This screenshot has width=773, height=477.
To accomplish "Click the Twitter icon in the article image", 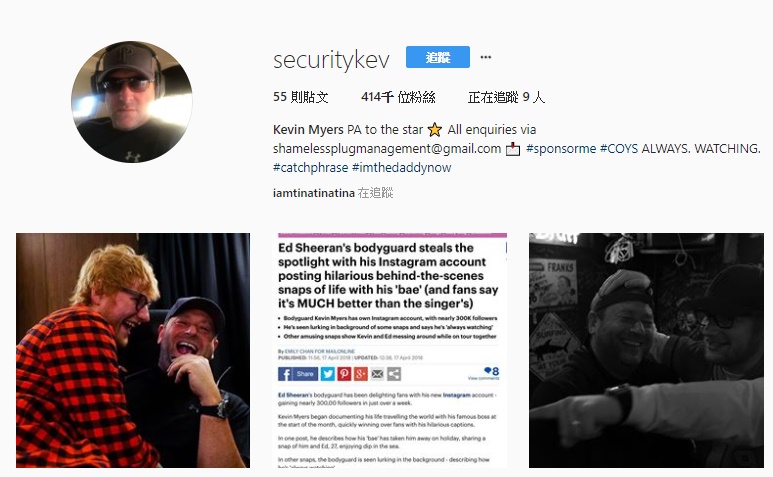I will point(328,374).
